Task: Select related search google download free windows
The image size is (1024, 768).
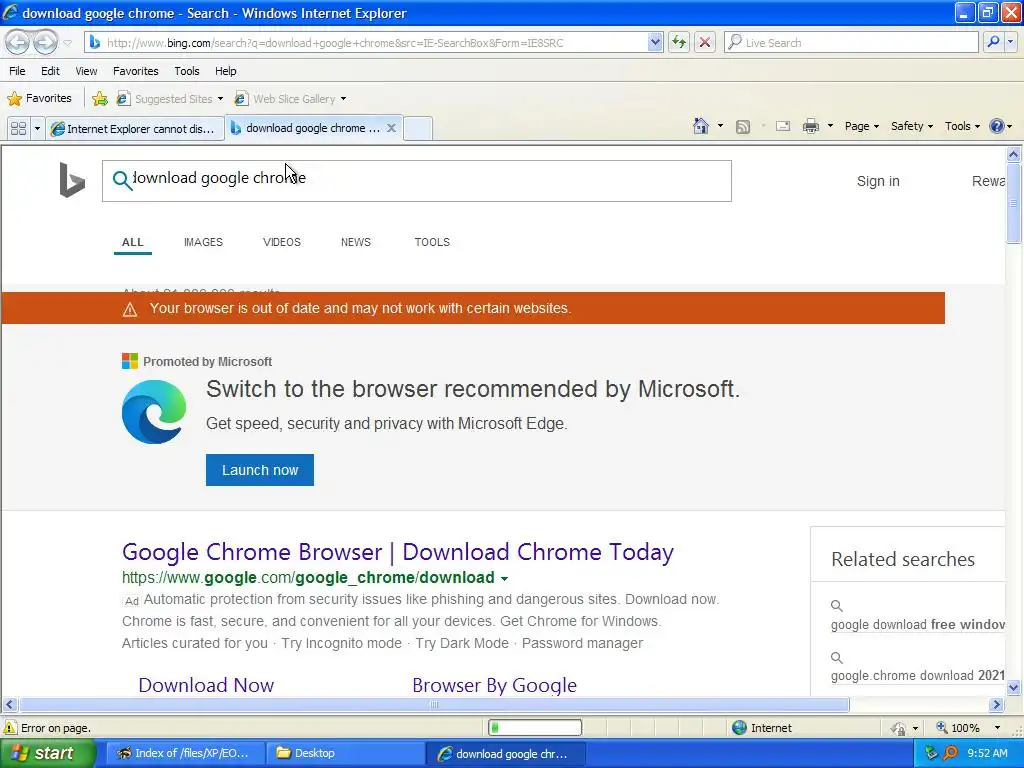Action: coord(918,624)
